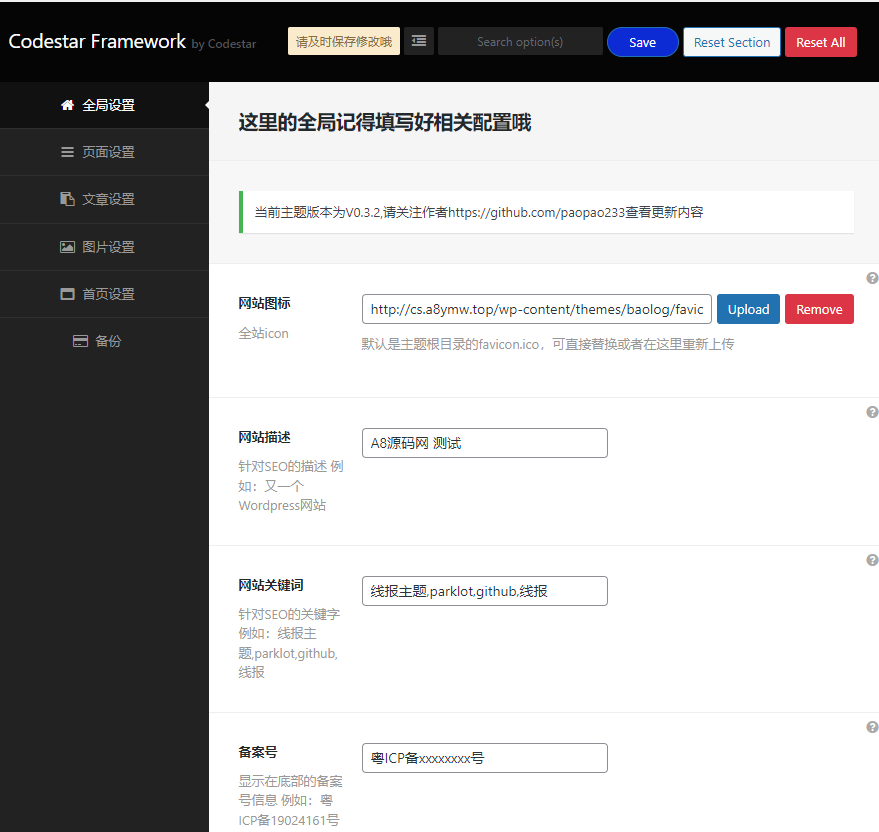Click the home icon beside 全局设置
The image size is (879, 832).
67,105
